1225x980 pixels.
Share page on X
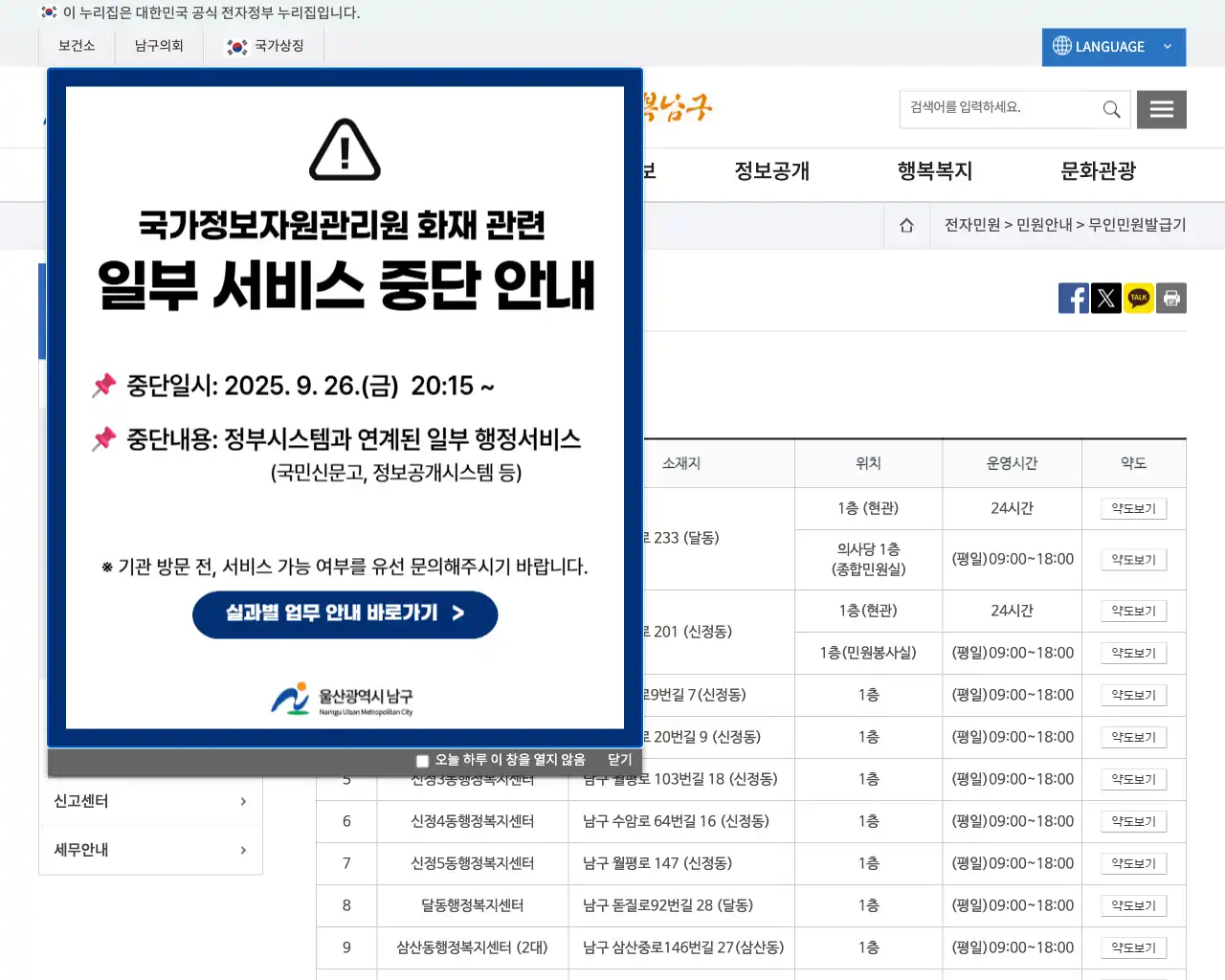tap(1106, 299)
